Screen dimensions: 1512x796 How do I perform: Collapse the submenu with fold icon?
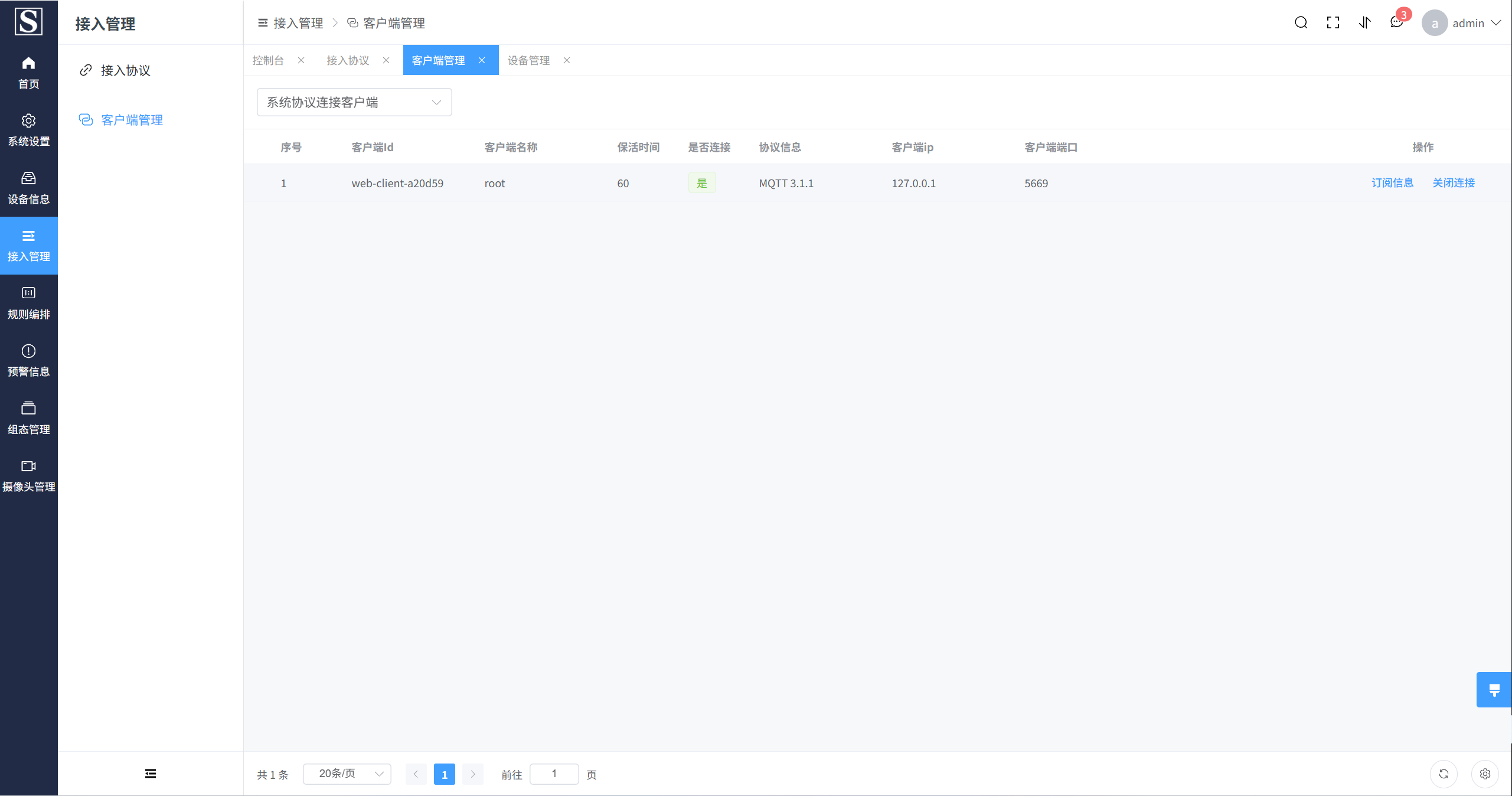(x=151, y=774)
